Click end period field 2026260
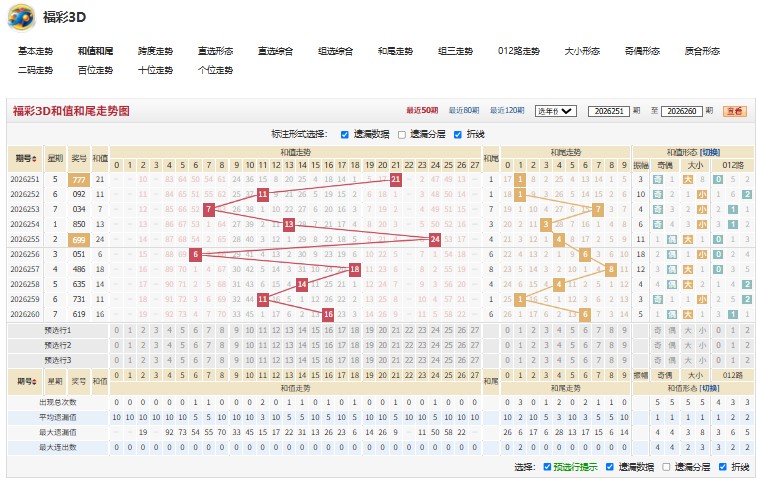Image resolution: width=758 pixels, height=479 pixels. tap(681, 111)
